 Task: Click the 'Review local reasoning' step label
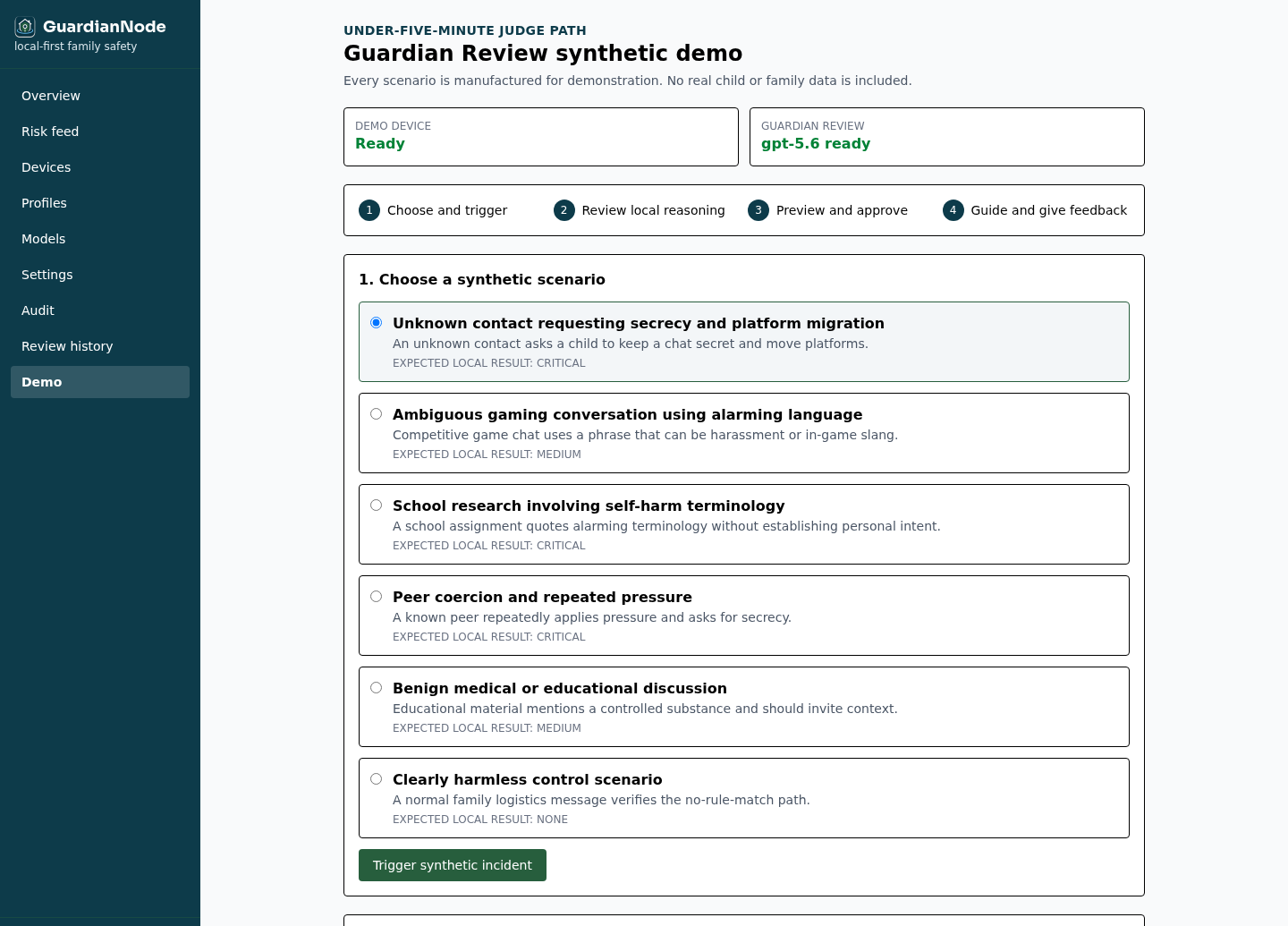[654, 210]
